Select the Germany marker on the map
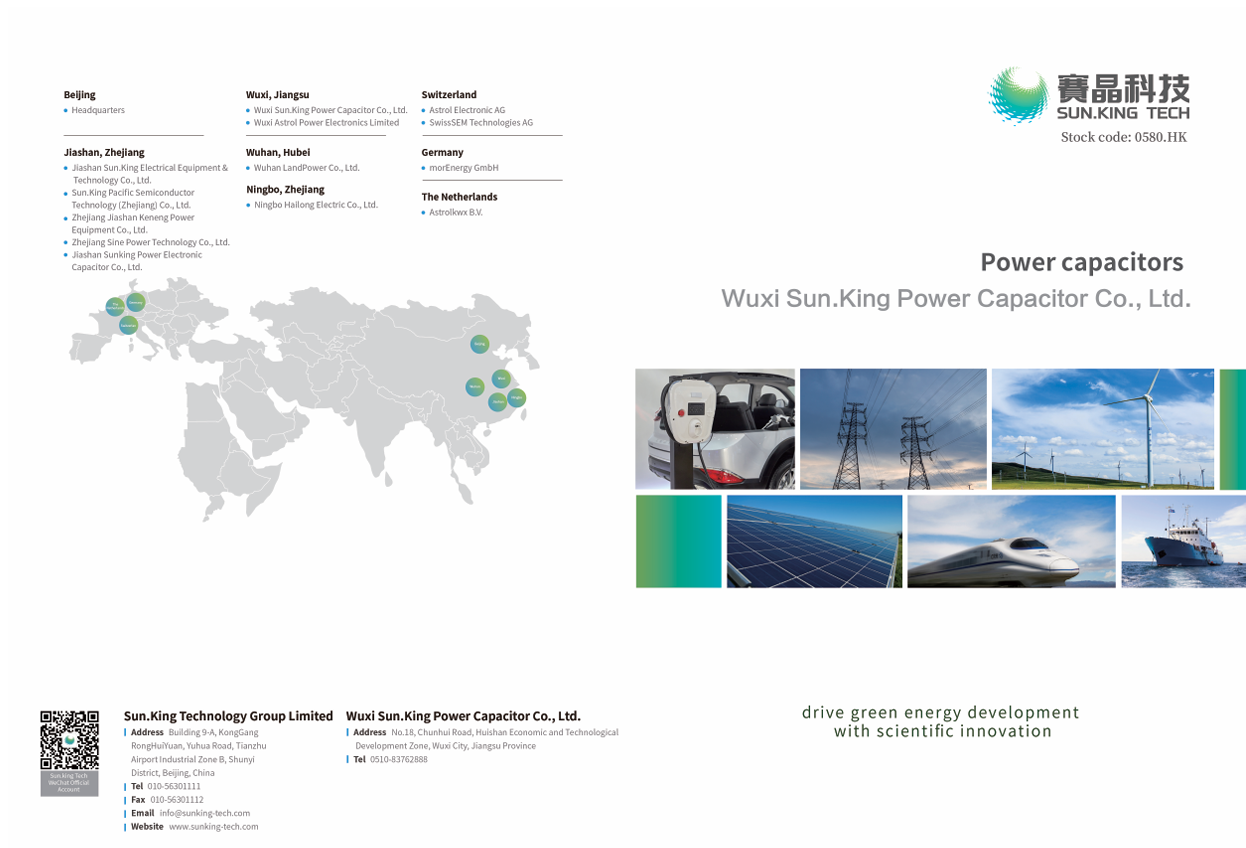Screen dimensions: 1246x848 [136, 302]
